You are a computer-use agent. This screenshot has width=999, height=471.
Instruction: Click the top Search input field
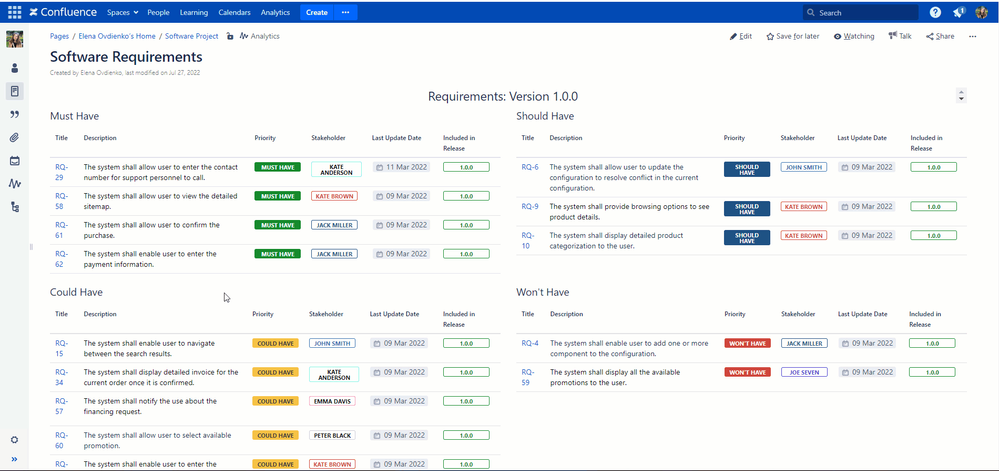[860, 12]
